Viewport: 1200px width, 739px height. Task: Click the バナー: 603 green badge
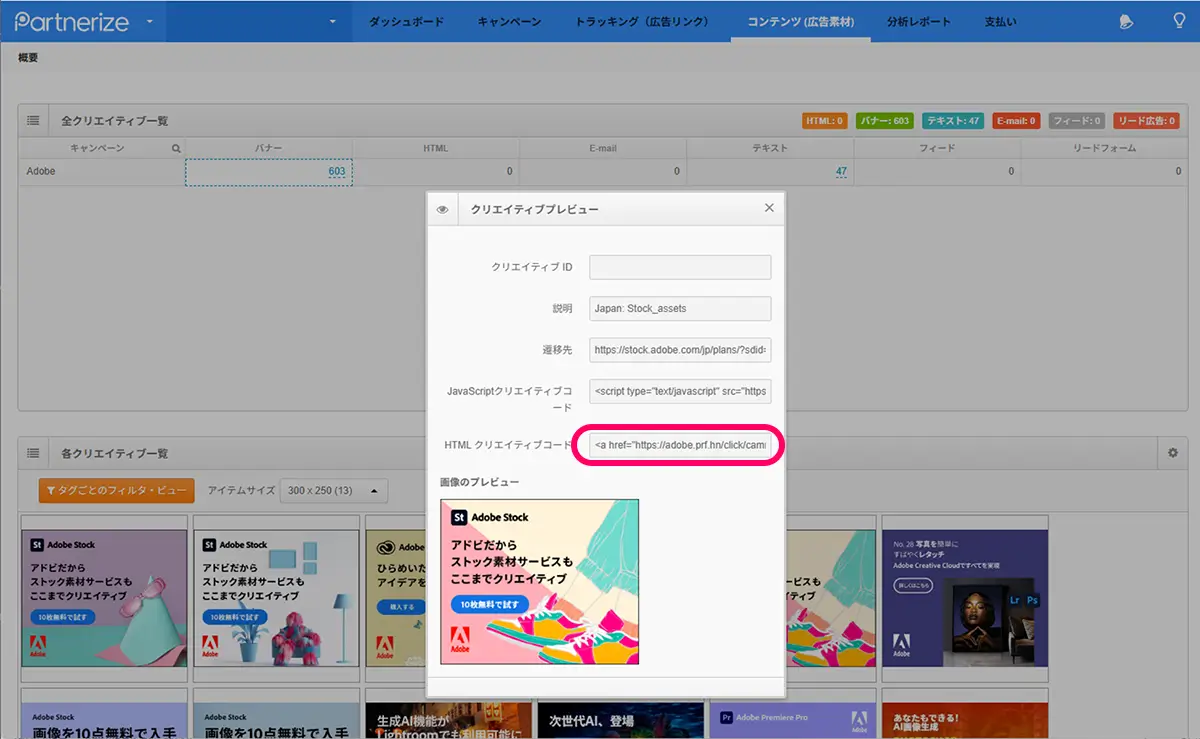point(885,121)
